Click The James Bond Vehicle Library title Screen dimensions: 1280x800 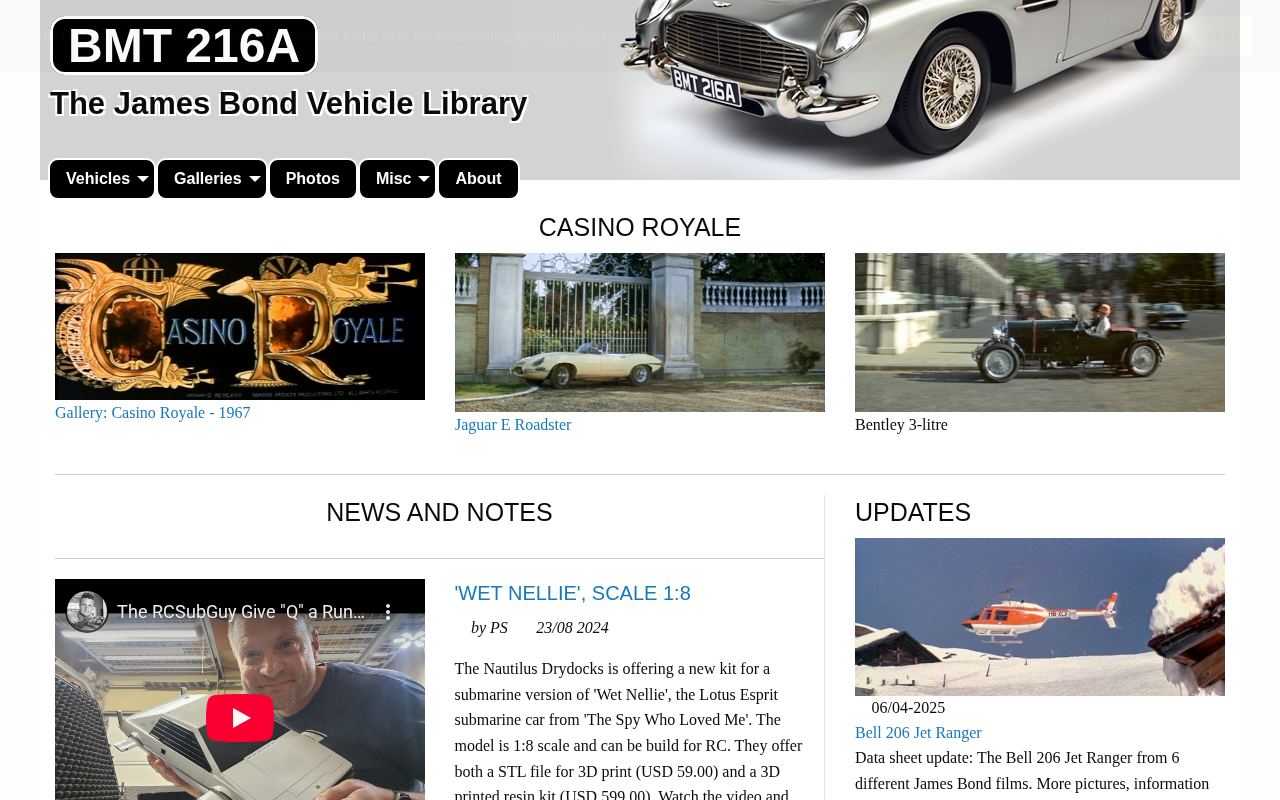[x=289, y=104]
